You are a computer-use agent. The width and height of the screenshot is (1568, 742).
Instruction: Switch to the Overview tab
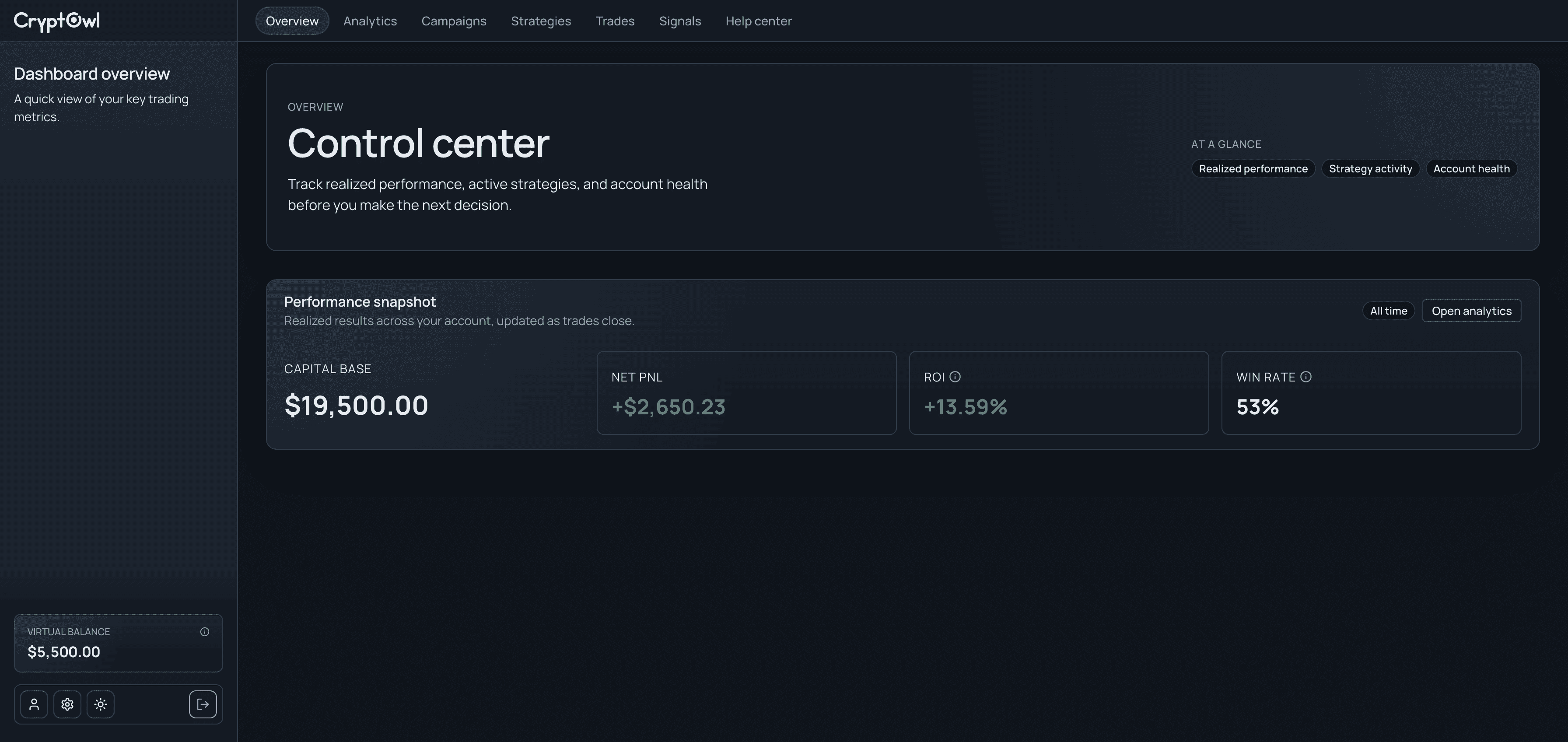[292, 21]
